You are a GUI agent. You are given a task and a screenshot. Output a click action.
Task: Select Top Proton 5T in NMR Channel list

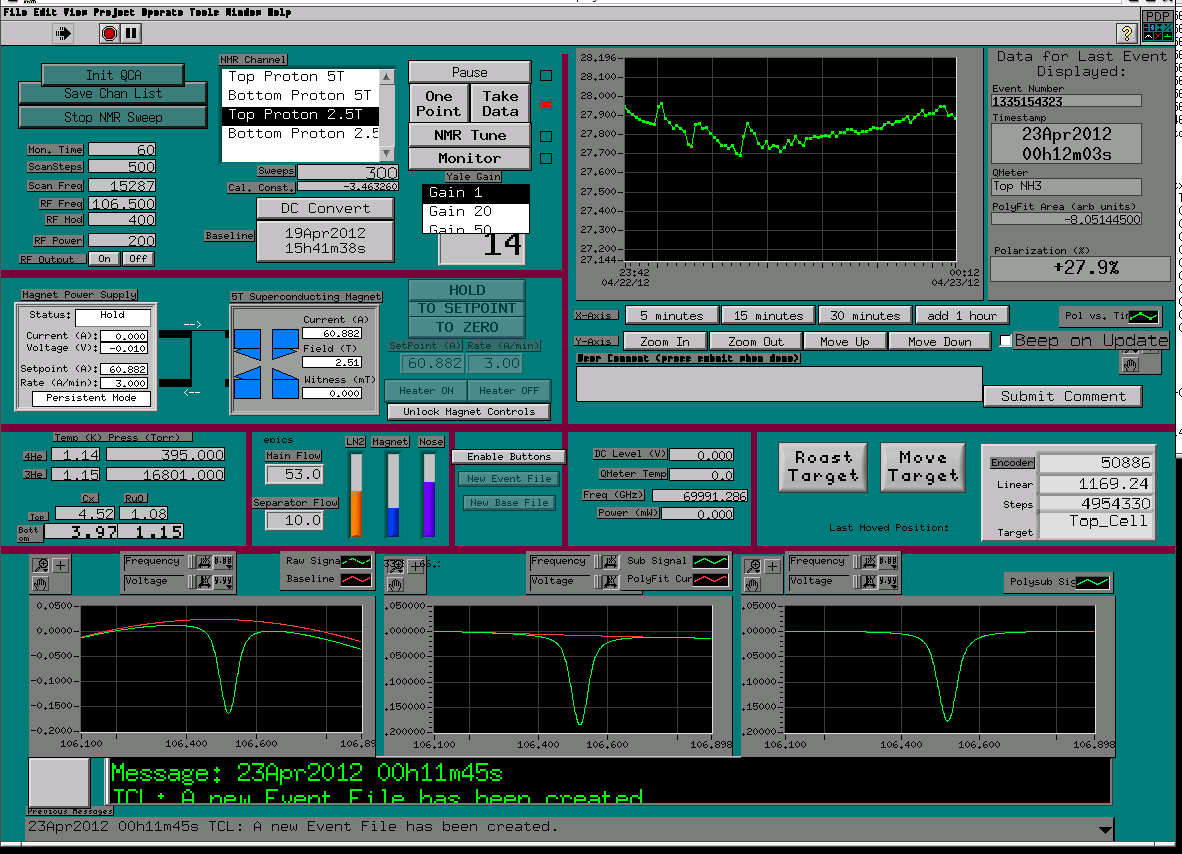pos(300,77)
